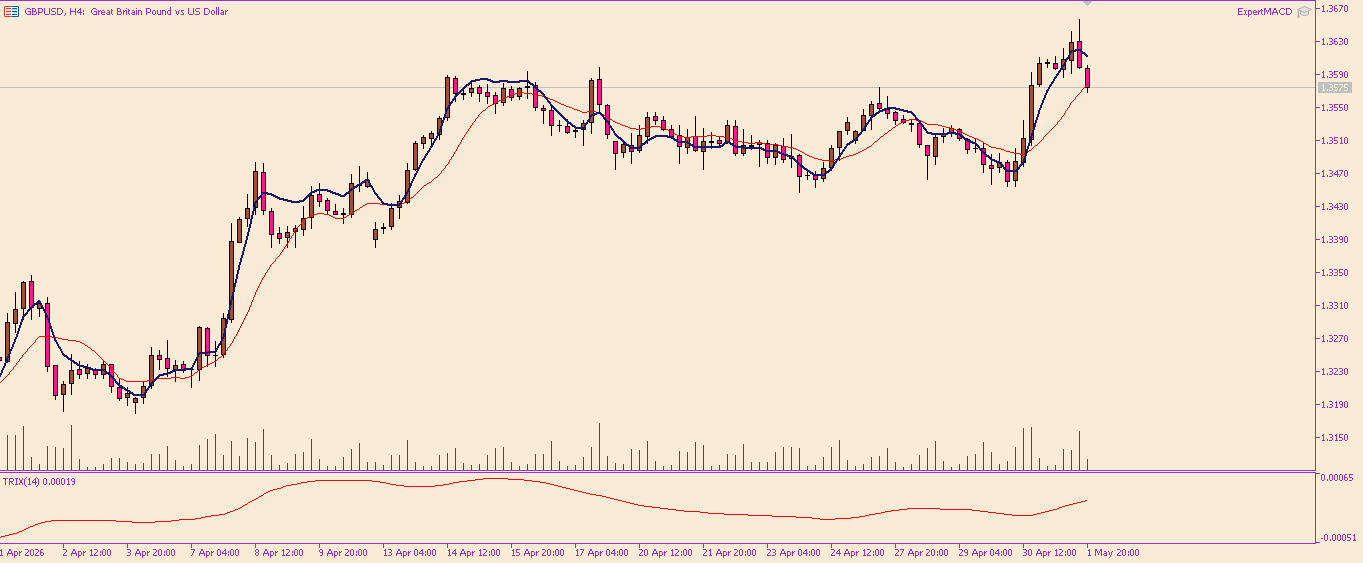The image size is (1363, 563).
Task: Click the 1.3230 price axis value
Action: 1334,372
